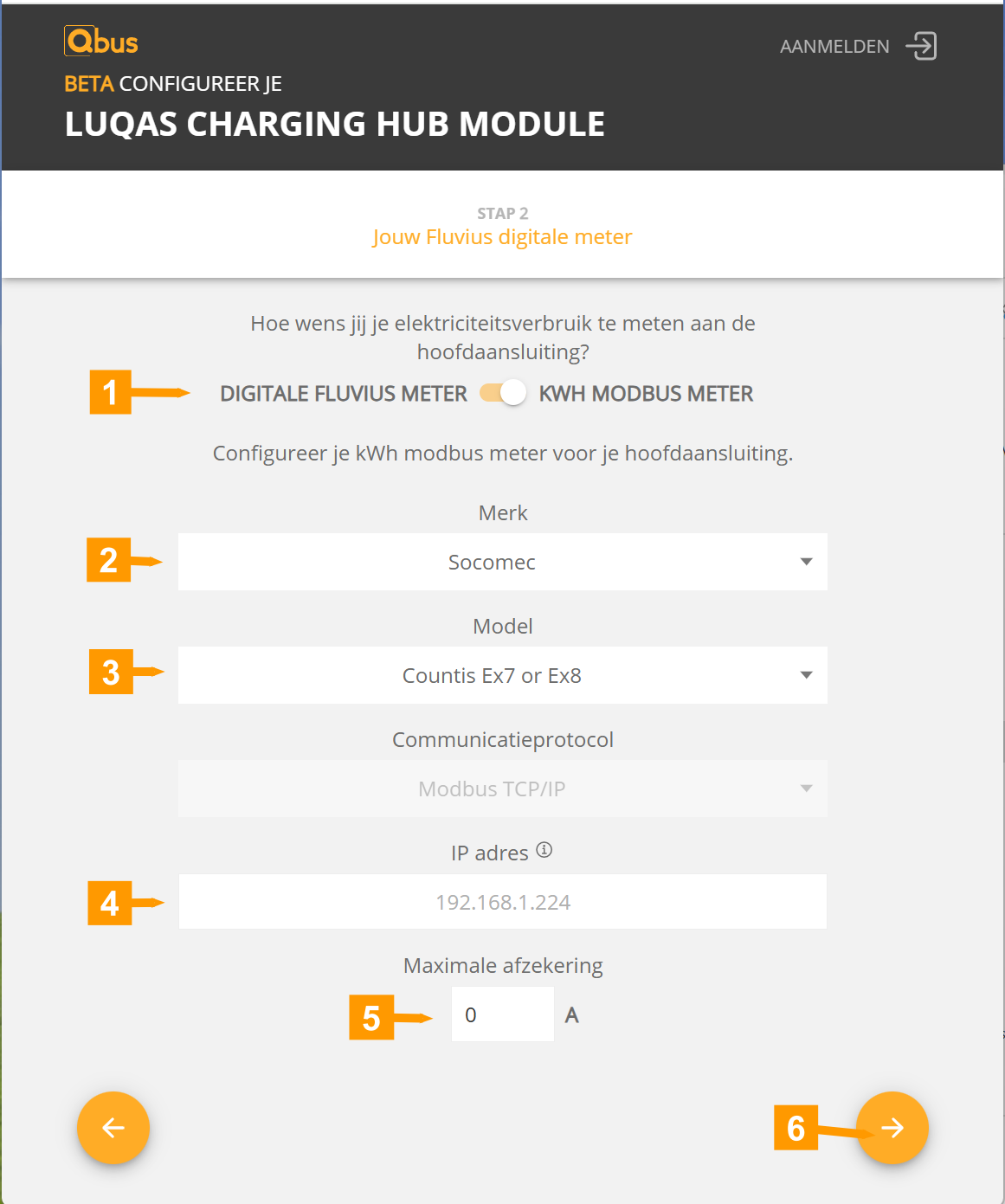Proceed with the right arrow button
Viewport: 1005px width, 1204px height.
pos(892,1128)
